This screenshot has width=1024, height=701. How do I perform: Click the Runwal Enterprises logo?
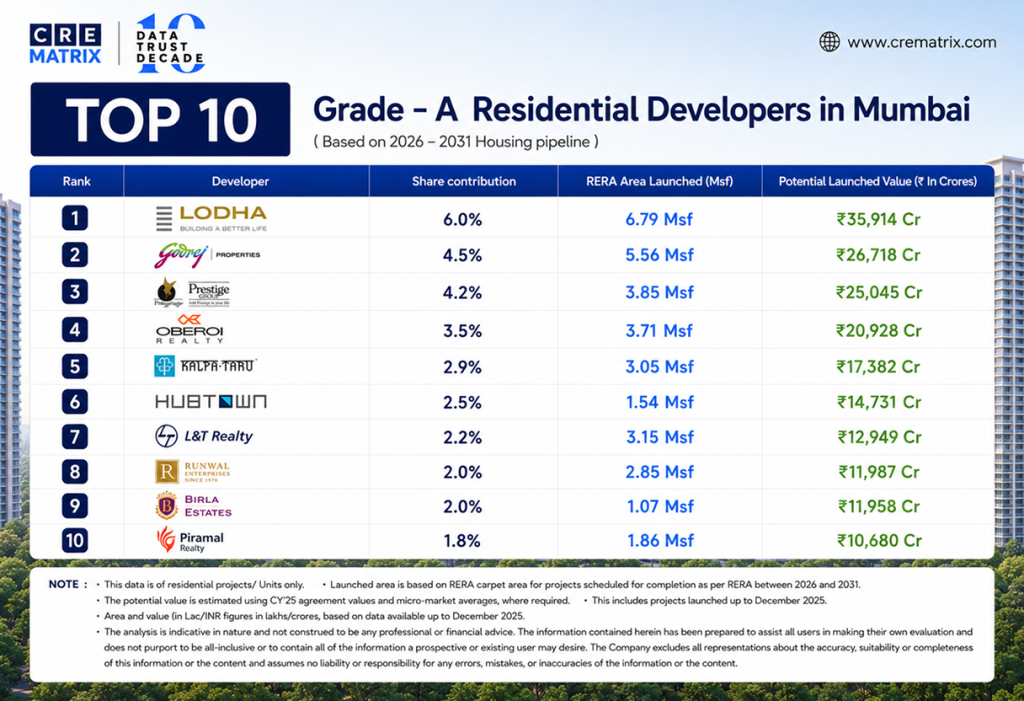pyautogui.click(x=193, y=471)
